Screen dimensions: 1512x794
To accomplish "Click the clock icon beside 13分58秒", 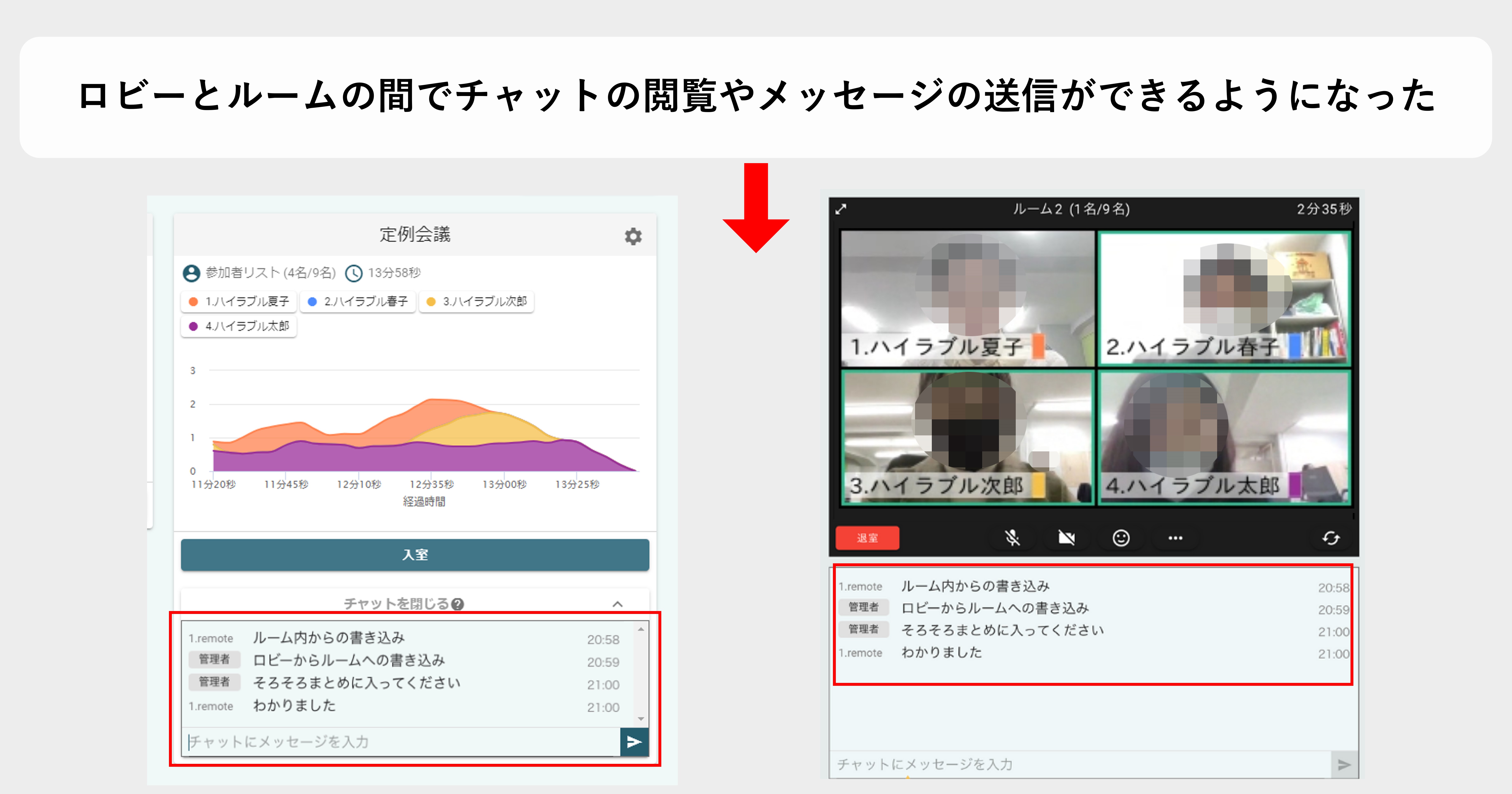I will 353,273.
